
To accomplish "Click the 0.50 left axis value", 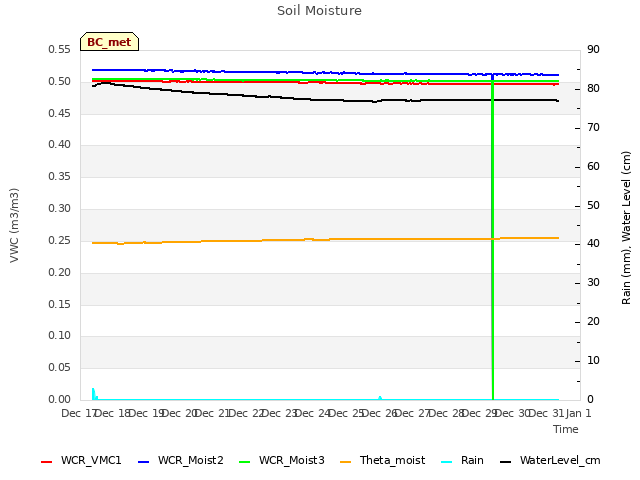I will [60, 81].
